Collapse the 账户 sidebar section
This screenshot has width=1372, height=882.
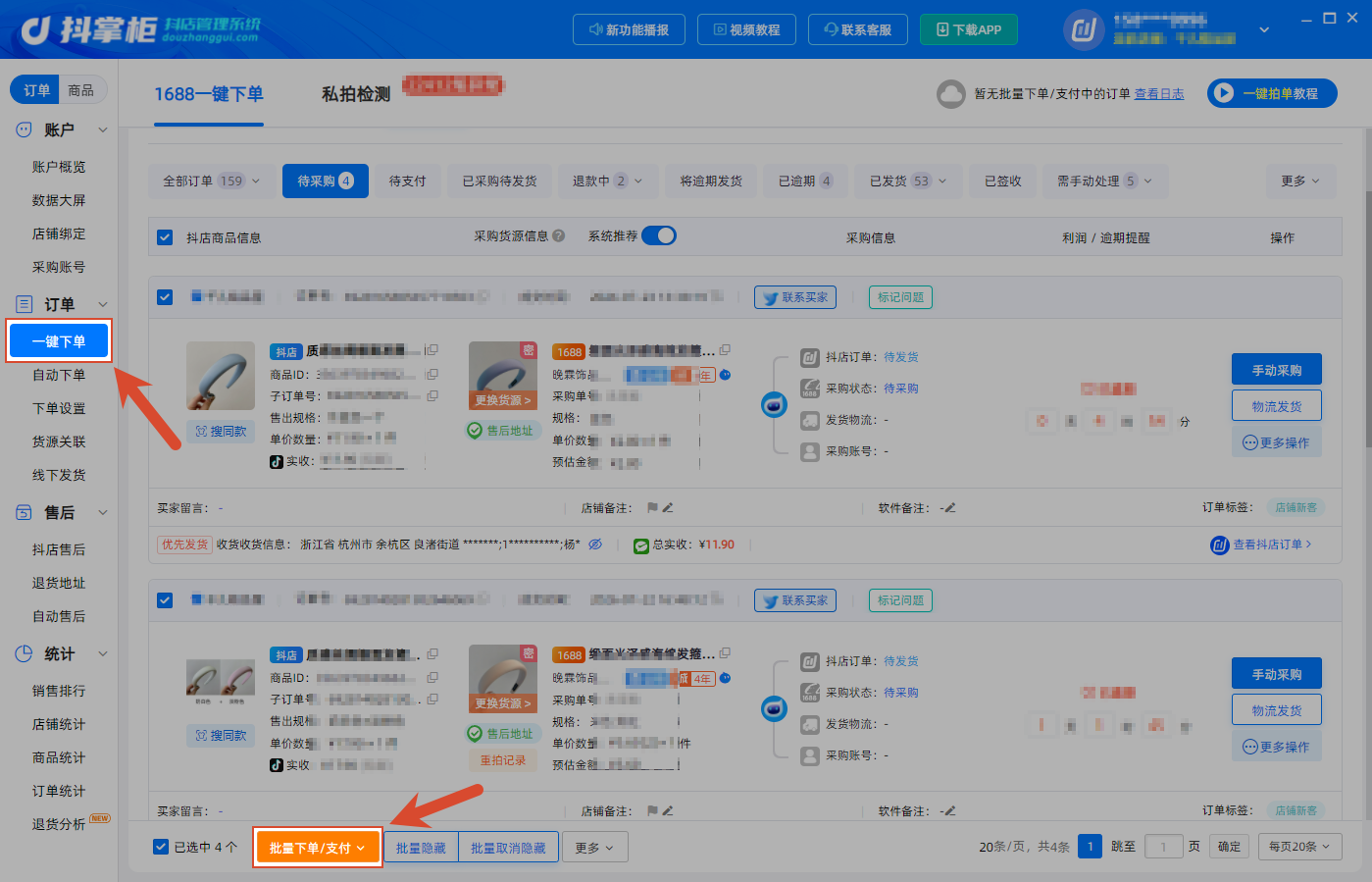[x=103, y=130]
